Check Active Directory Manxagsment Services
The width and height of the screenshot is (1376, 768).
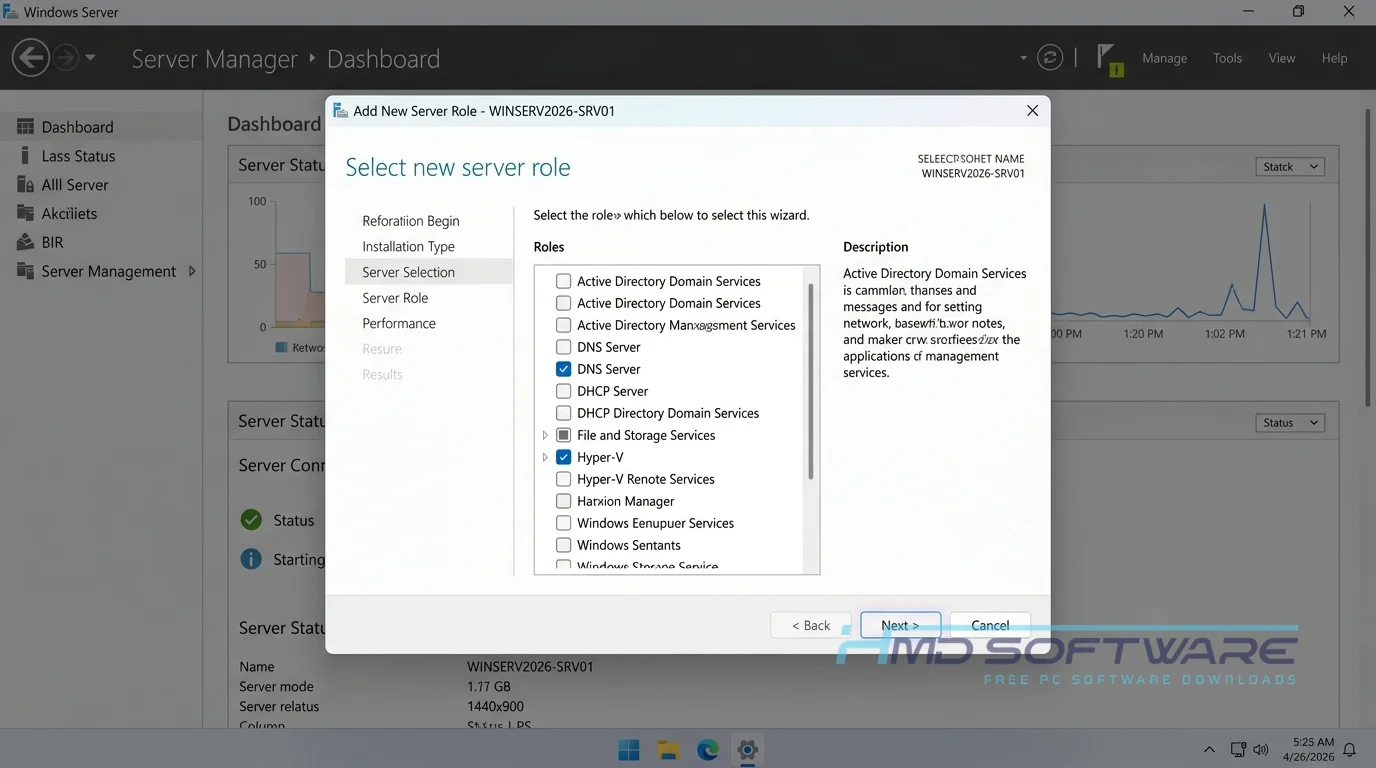click(x=563, y=325)
